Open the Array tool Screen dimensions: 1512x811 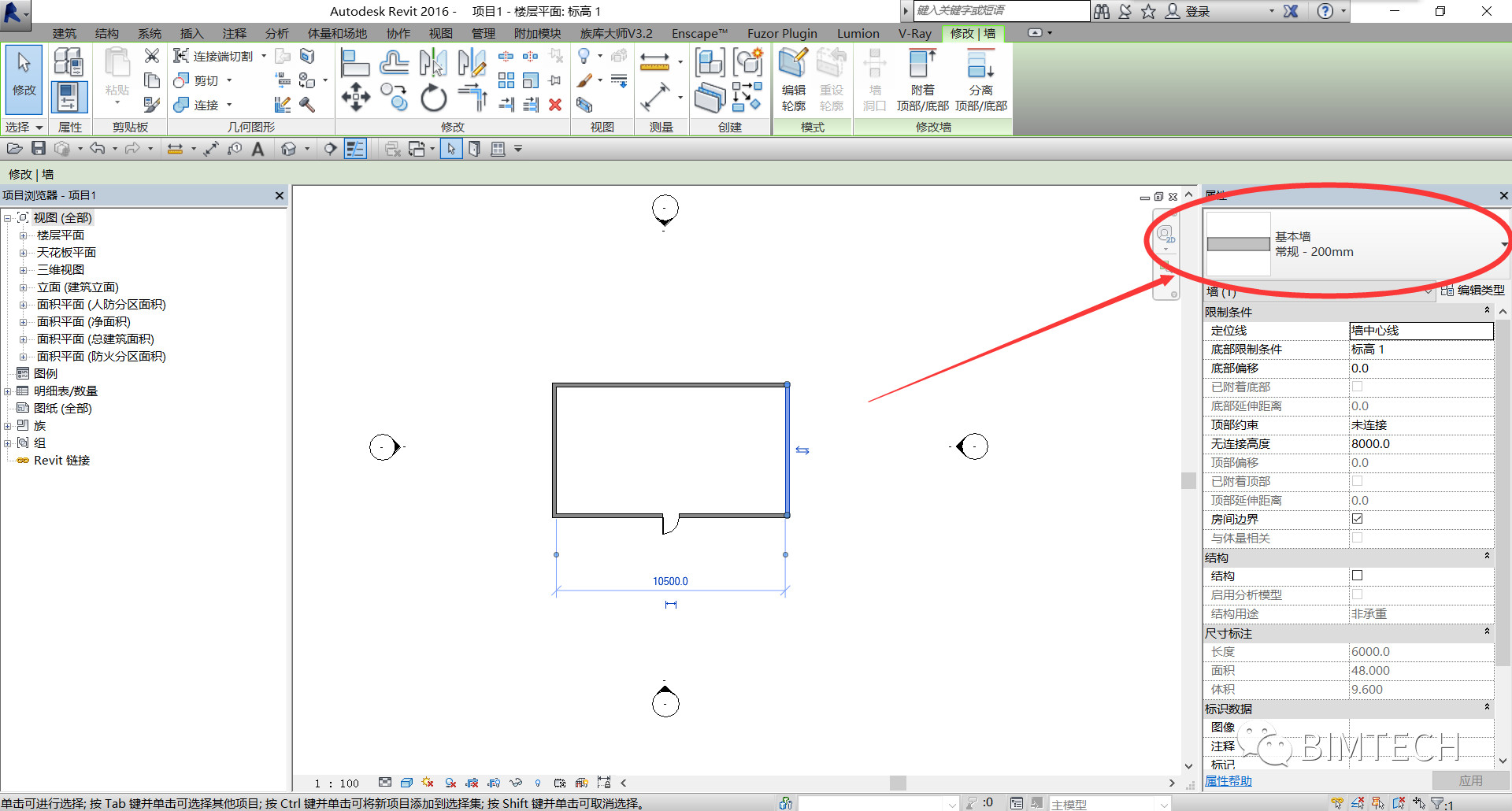tap(506, 80)
